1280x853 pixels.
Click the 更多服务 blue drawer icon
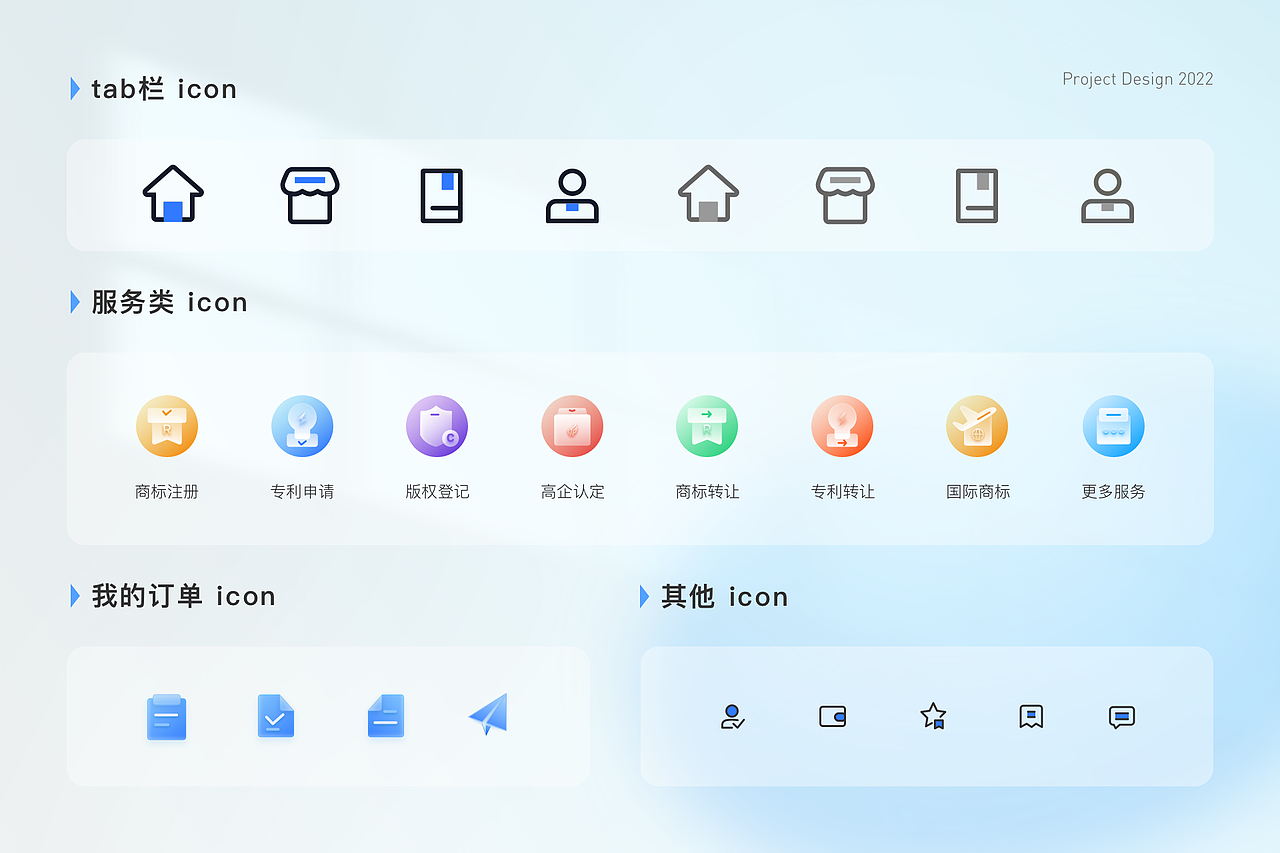pos(1113,426)
